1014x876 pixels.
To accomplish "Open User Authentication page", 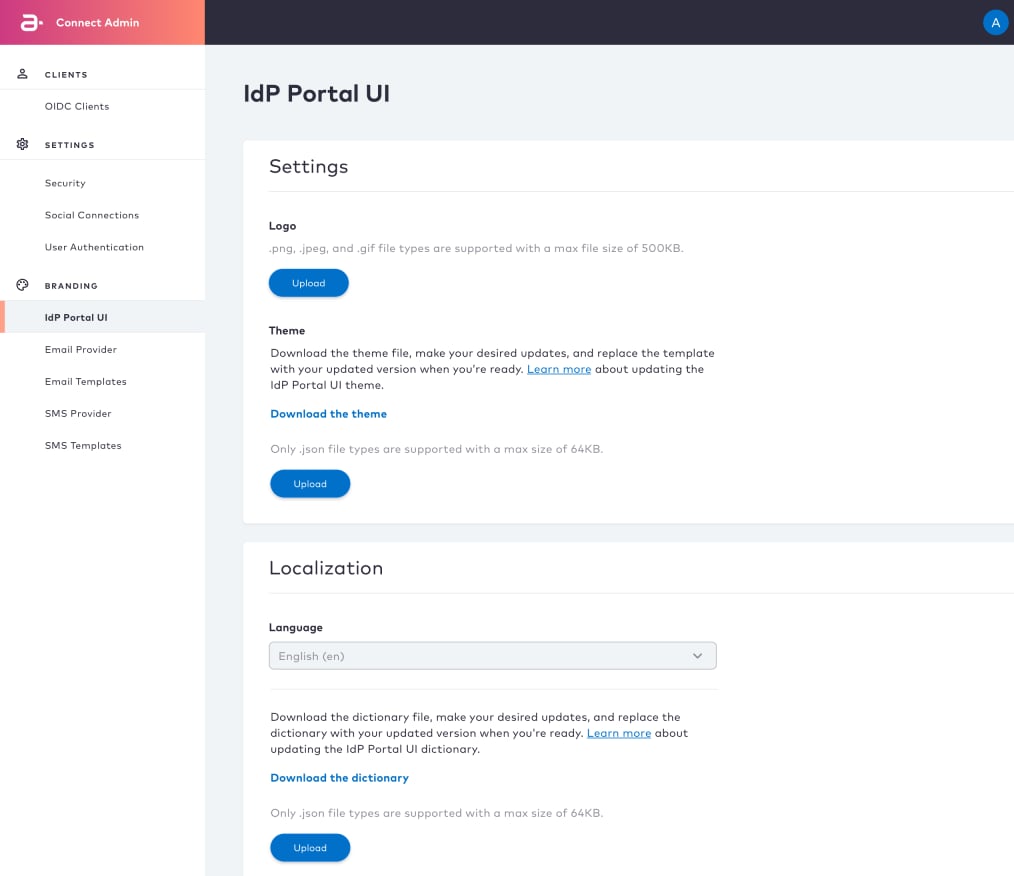I will pyautogui.click(x=94, y=248).
